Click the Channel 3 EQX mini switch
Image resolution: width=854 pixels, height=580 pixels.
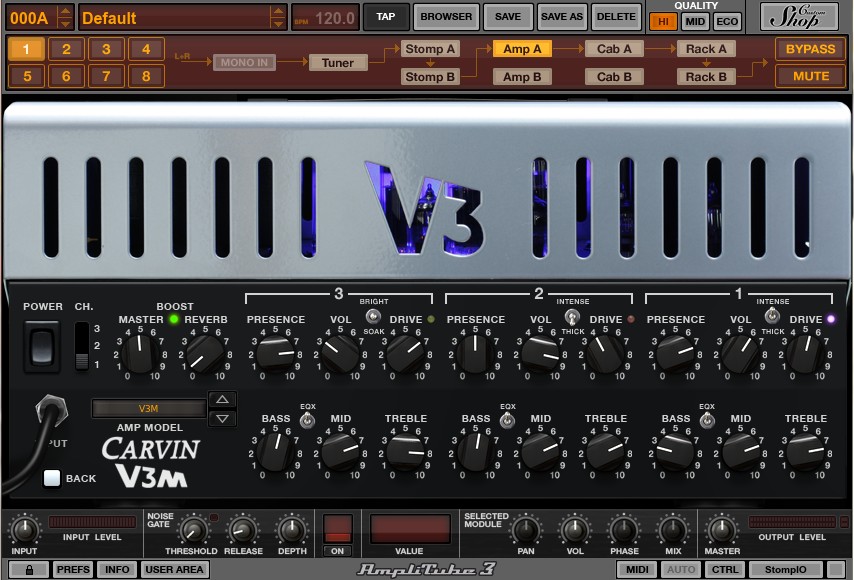(x=307, y=421)
